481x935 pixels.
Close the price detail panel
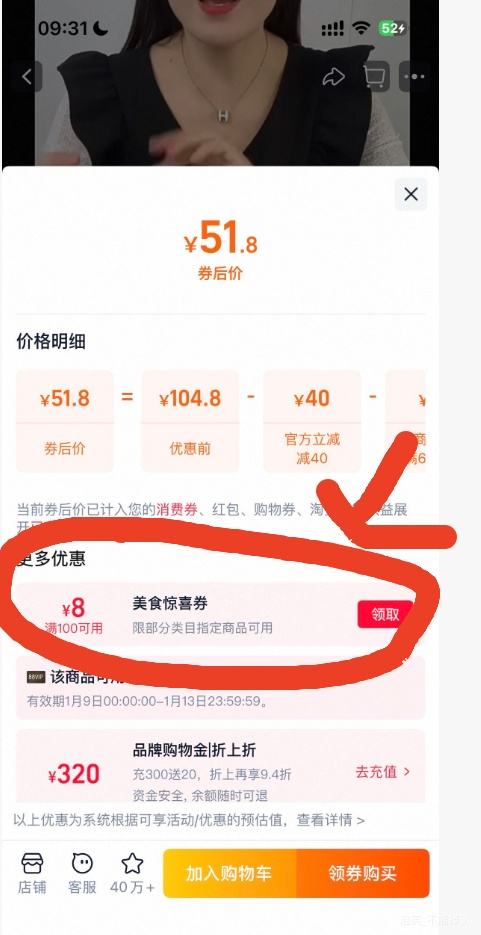(x=411, y=194)
